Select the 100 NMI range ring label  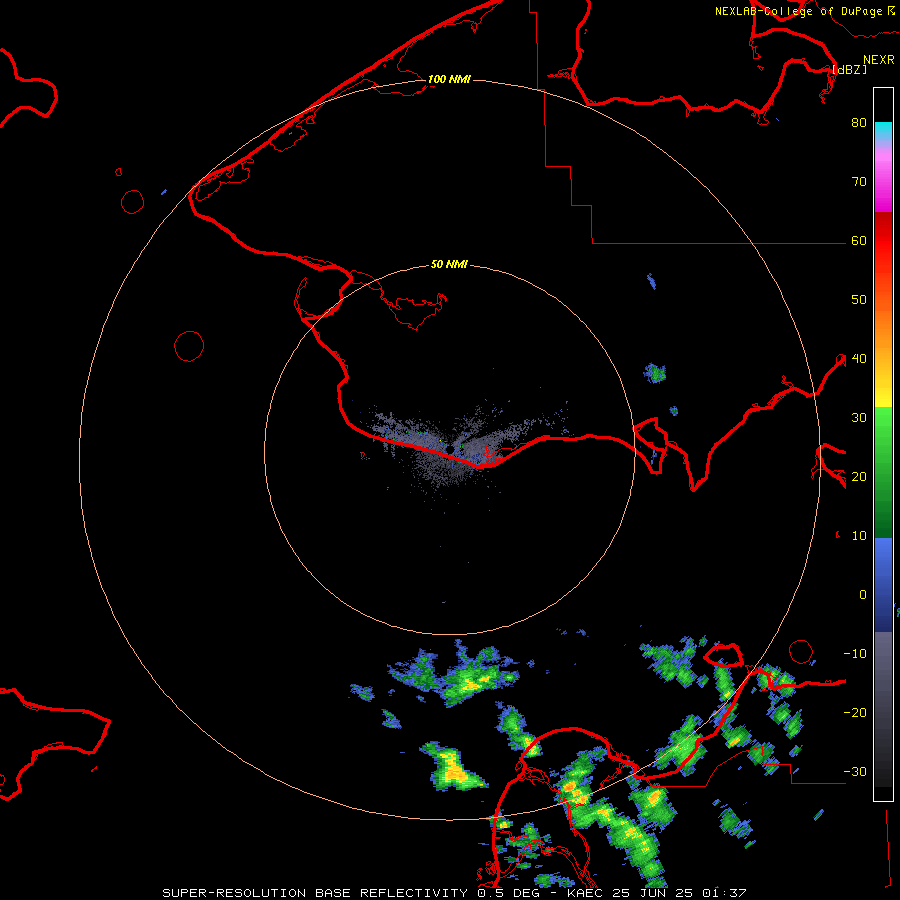click(449, 79)
